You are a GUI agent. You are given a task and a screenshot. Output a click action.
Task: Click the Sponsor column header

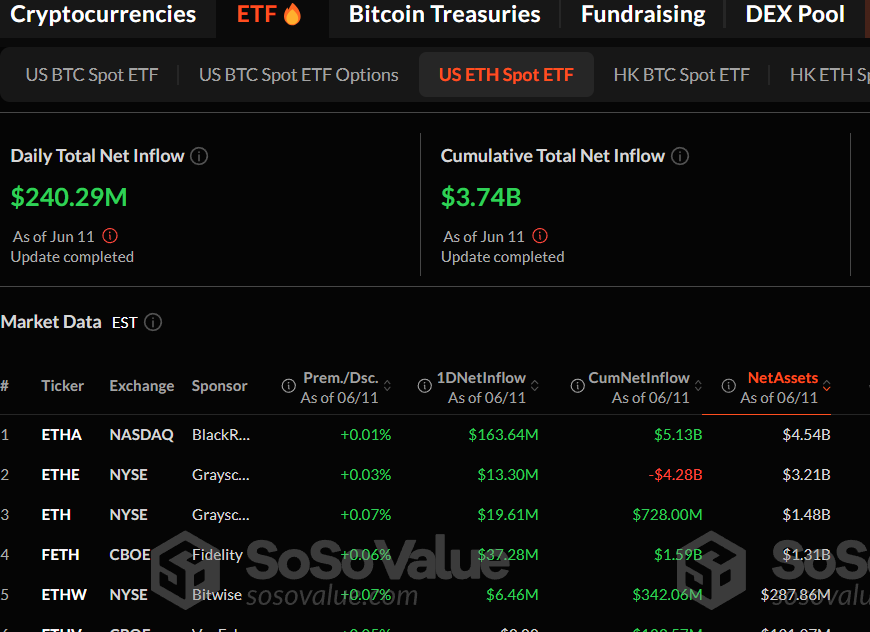click(x=220, y=386)
